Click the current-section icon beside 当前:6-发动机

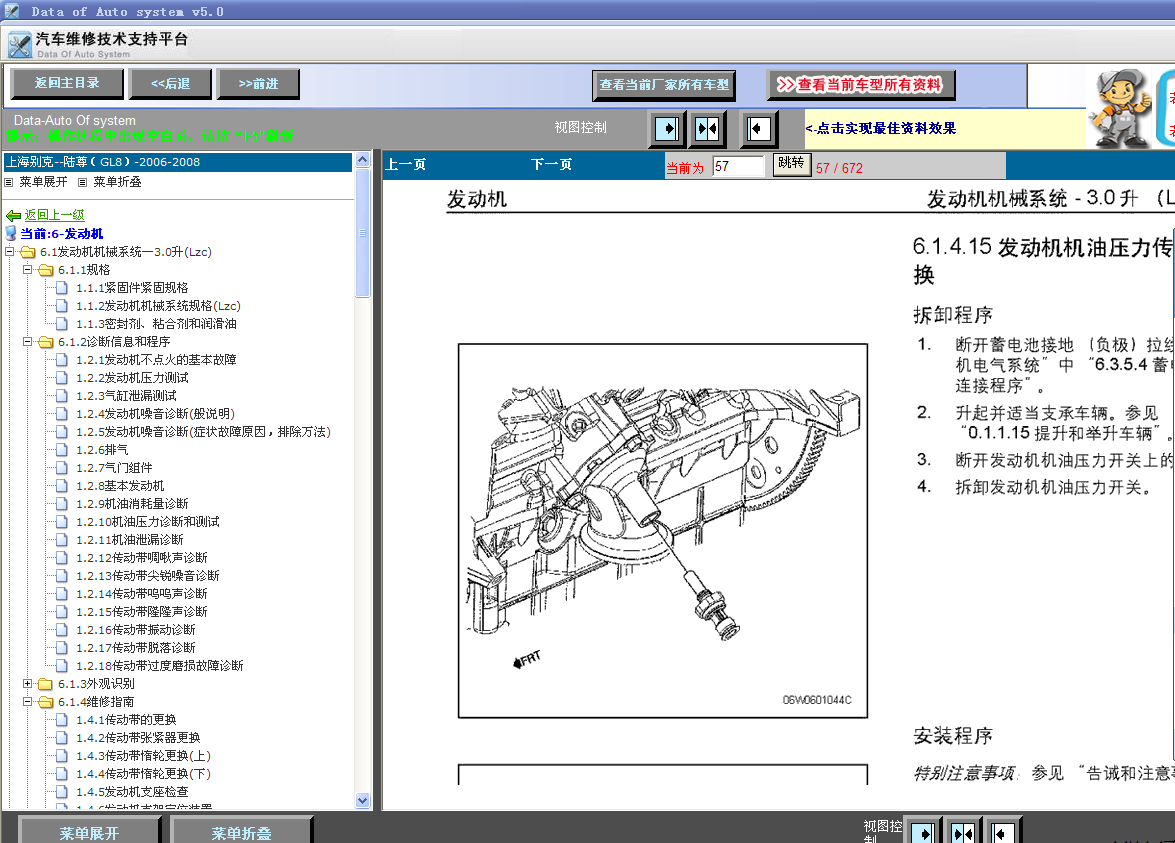point(10,234)
